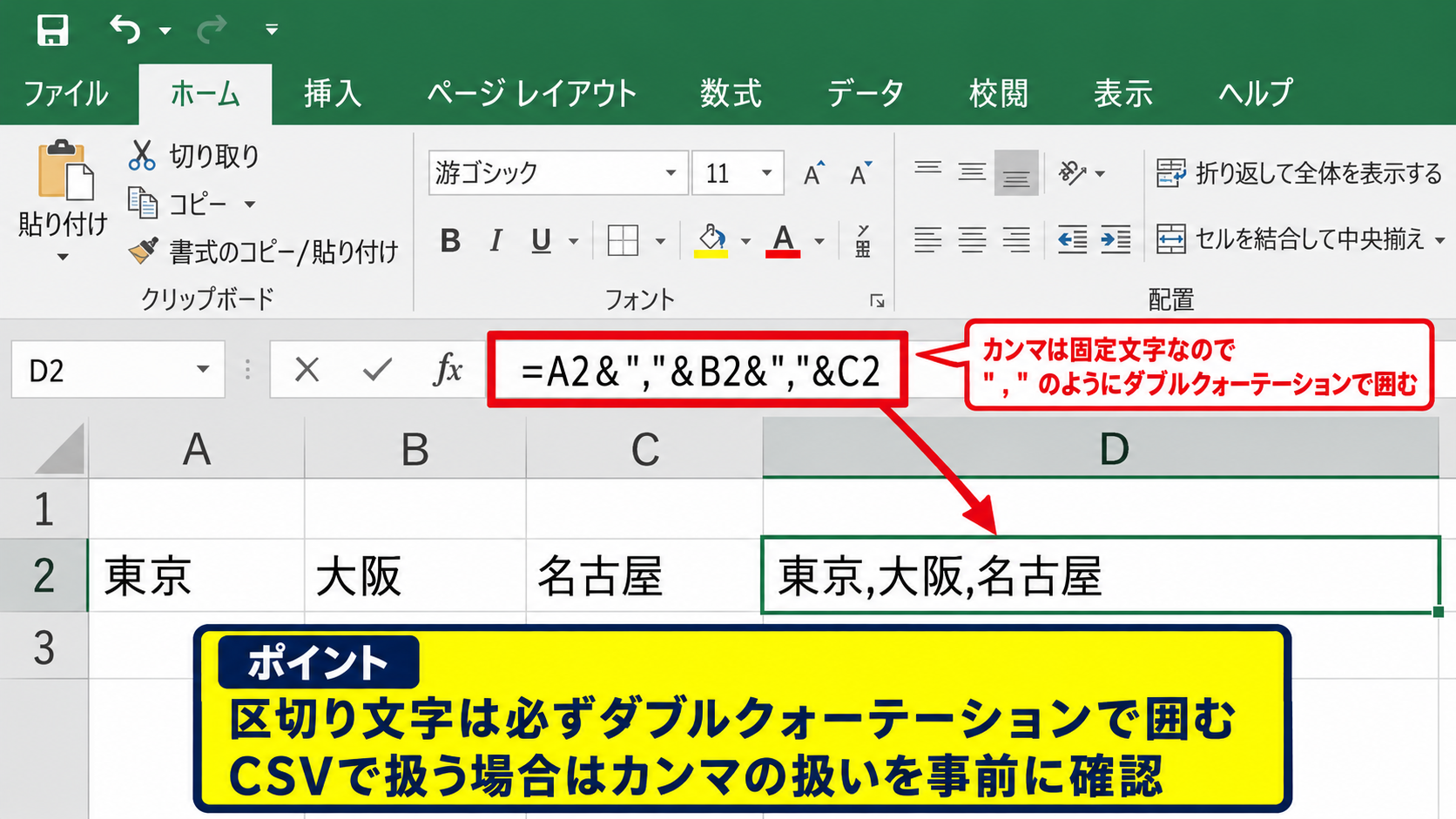Click the Redo arrow icon
The image size is (1456, 819).
211,30
